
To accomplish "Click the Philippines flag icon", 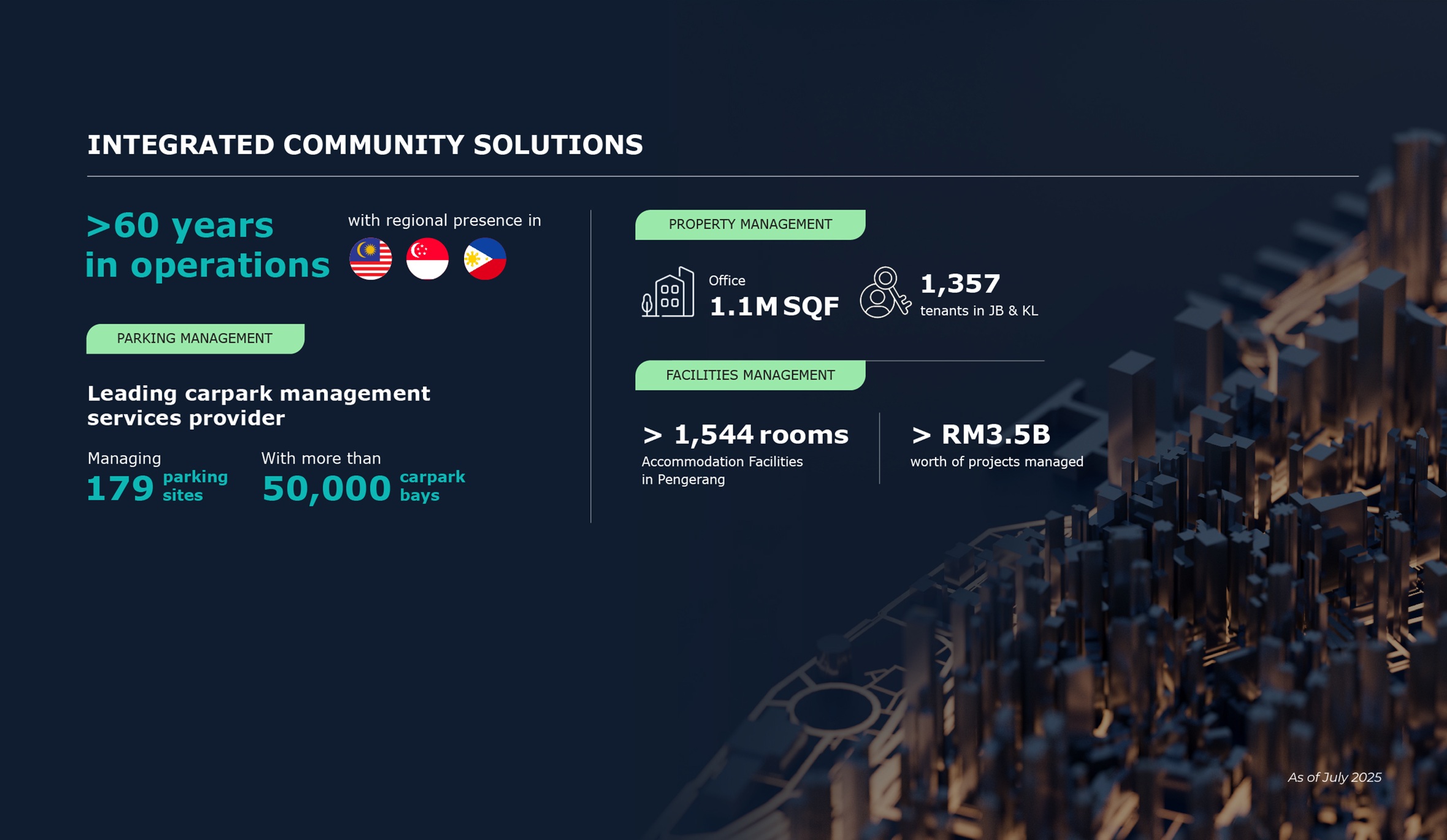I will 484,259.
